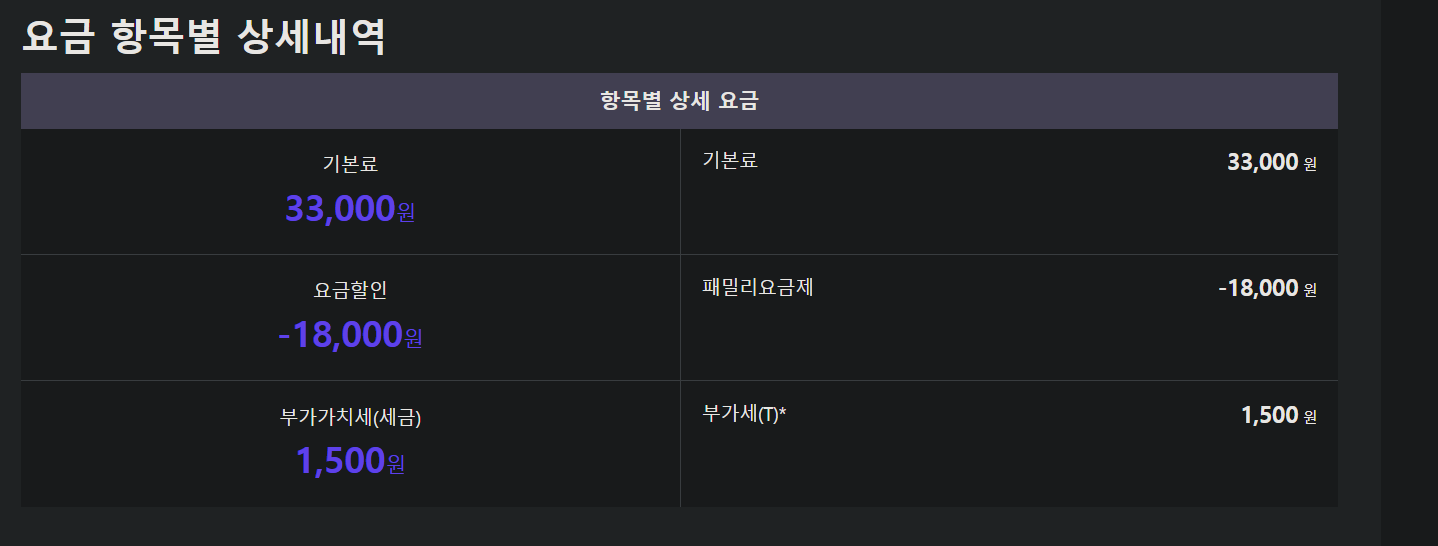1438x546 pixels.
Task: Select the purple 1,500원 tax amount
Action: [x=350, y=461]
